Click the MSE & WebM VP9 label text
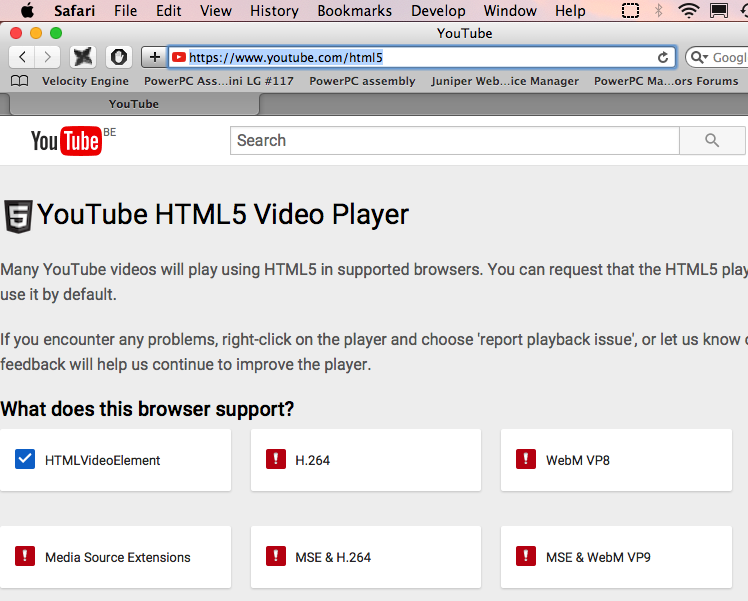Image resolution: width=748 pixels, height=601 pixels. (598, 557)
